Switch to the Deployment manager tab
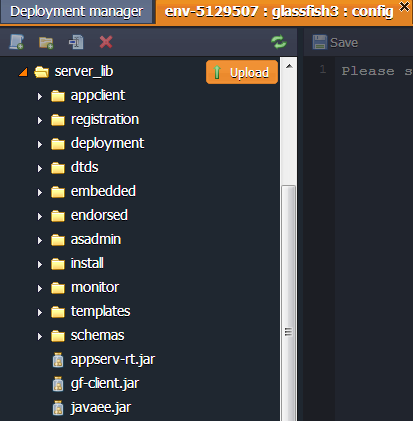 76,12
